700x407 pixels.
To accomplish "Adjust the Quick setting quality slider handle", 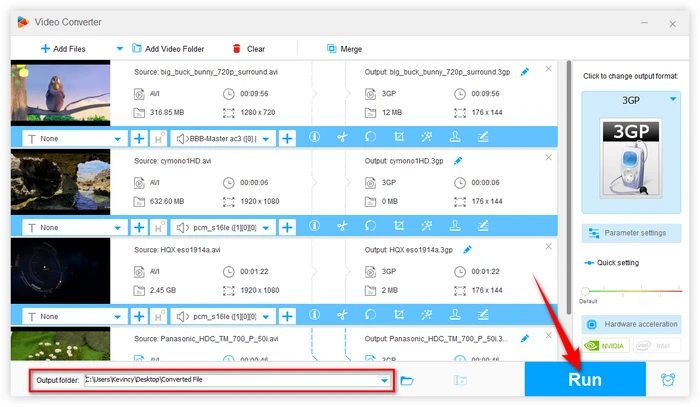I will click(585, 291).
